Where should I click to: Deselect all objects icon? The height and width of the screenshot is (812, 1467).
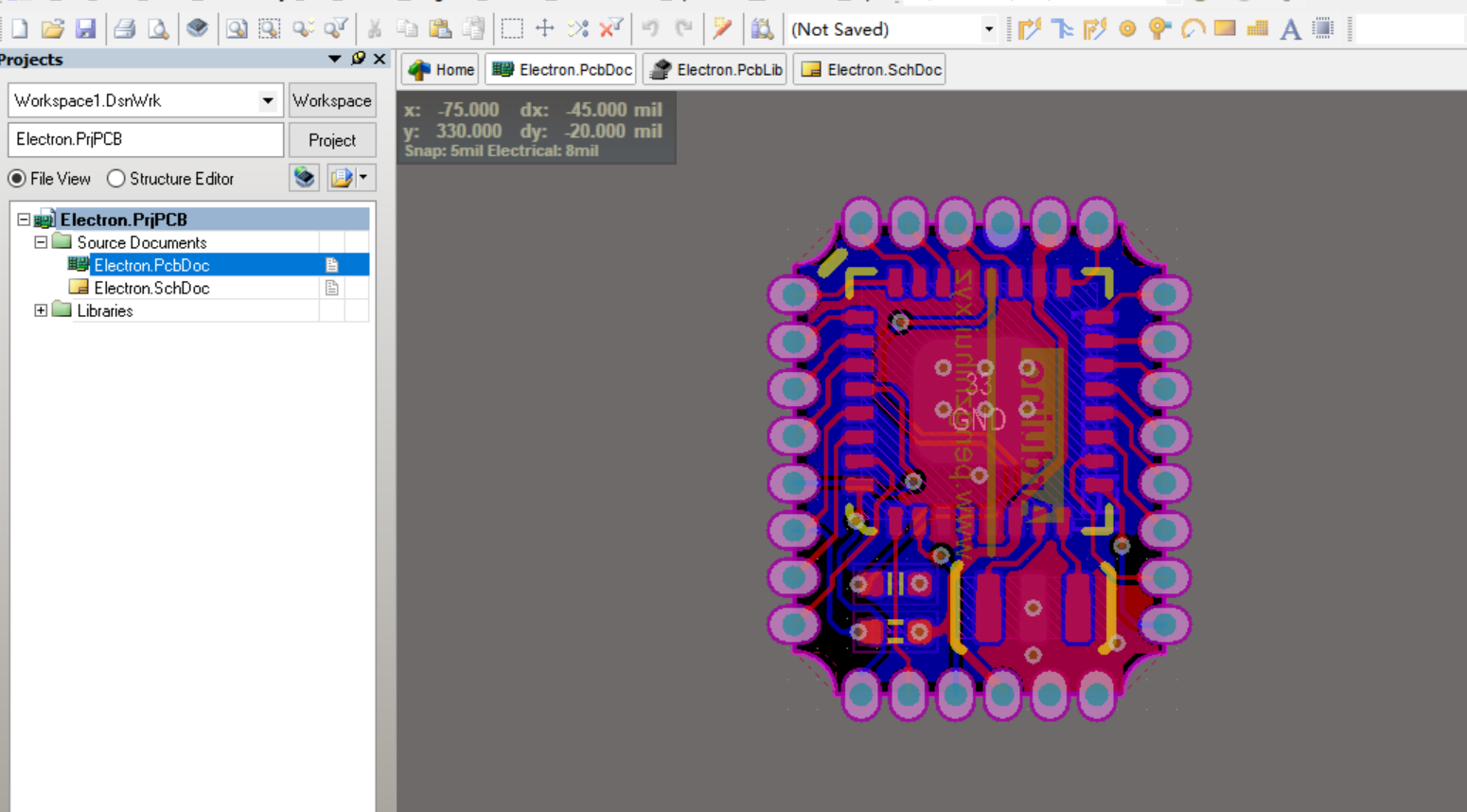(578, 29)
